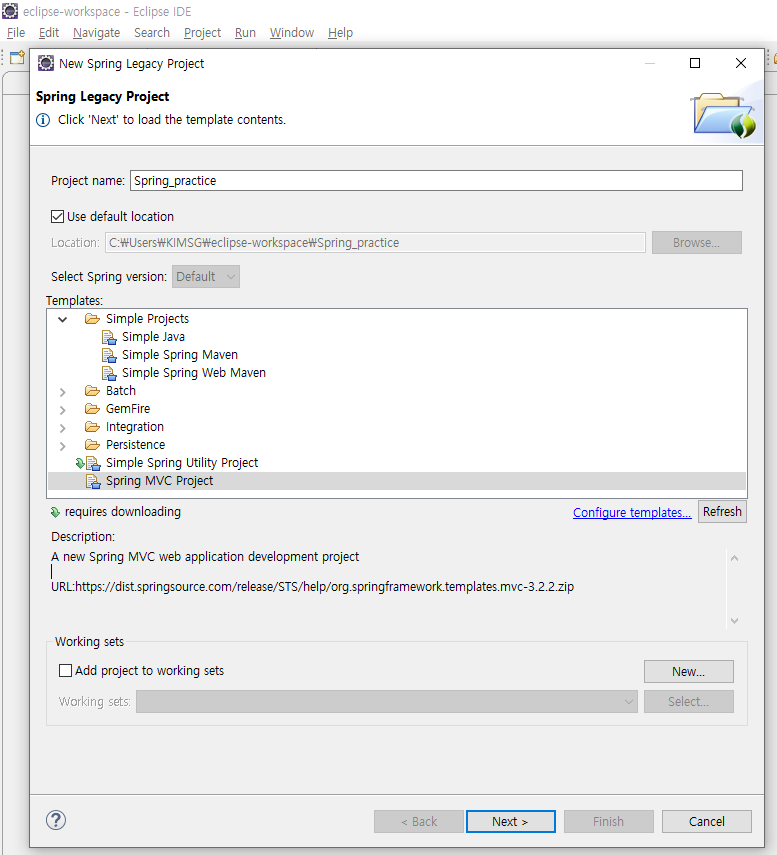Click the Next button
The height and width of the screenshot is (855, 777).
[510, 821]
